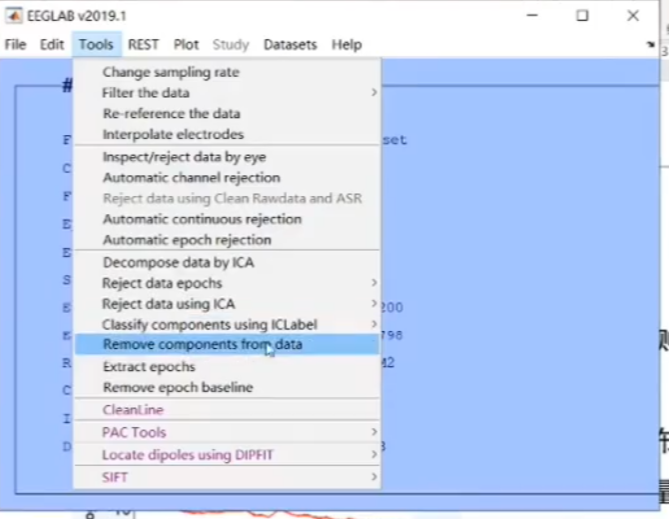The height and width of the screenshot is (519, 669).
Task: Open the REST menu
Action: [x=143, y=45]
